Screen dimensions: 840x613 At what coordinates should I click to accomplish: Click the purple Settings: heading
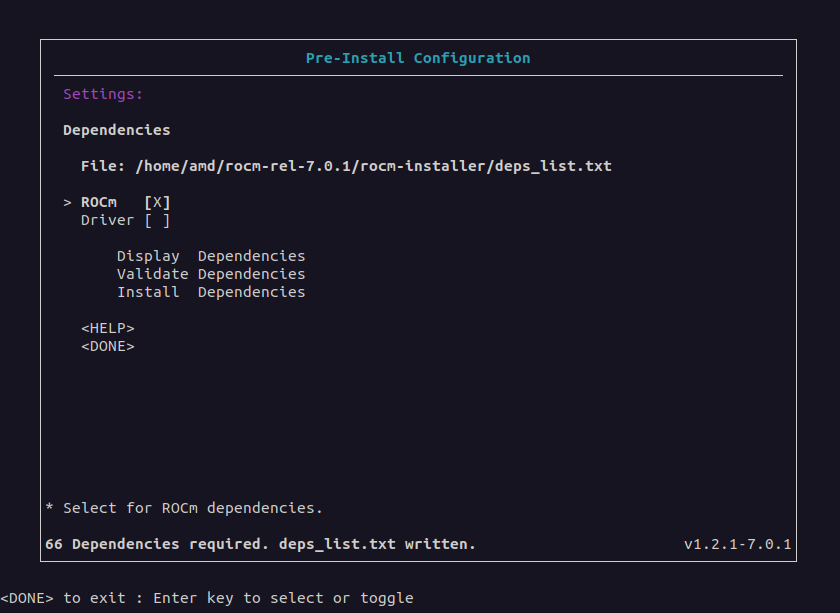(103, 94)
